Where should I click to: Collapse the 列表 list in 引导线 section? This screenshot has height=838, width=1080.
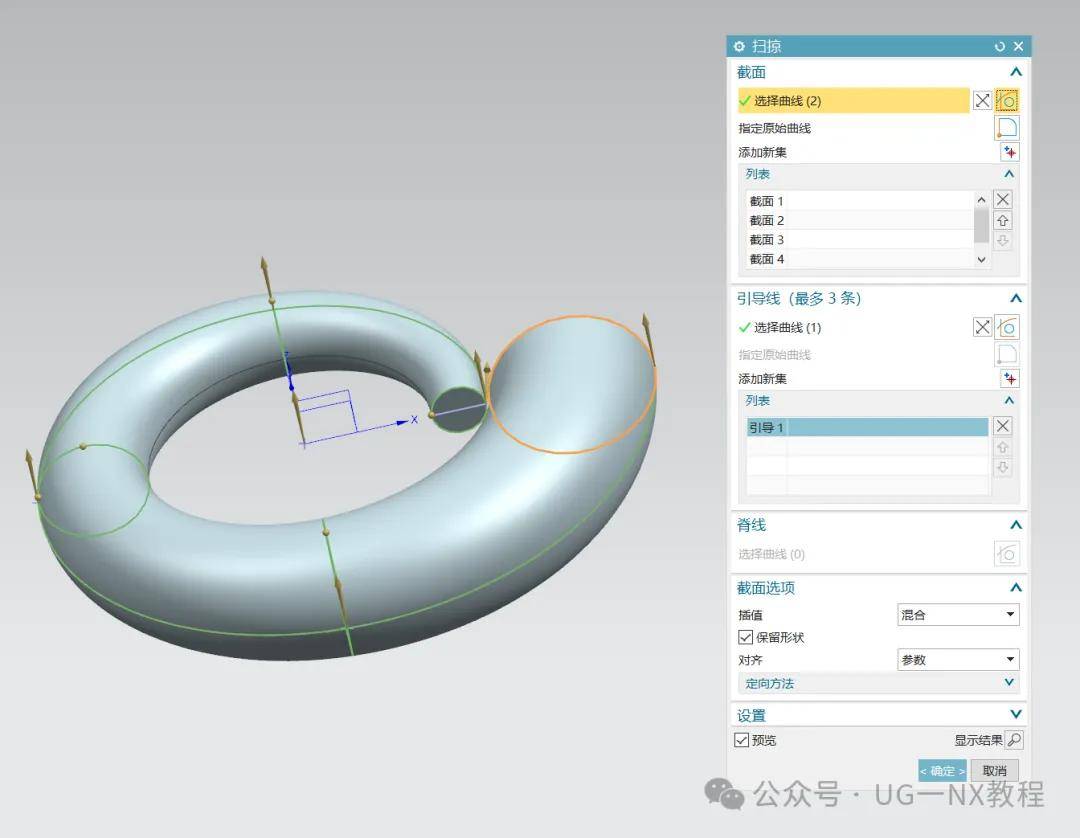(x=1009, y=401)
